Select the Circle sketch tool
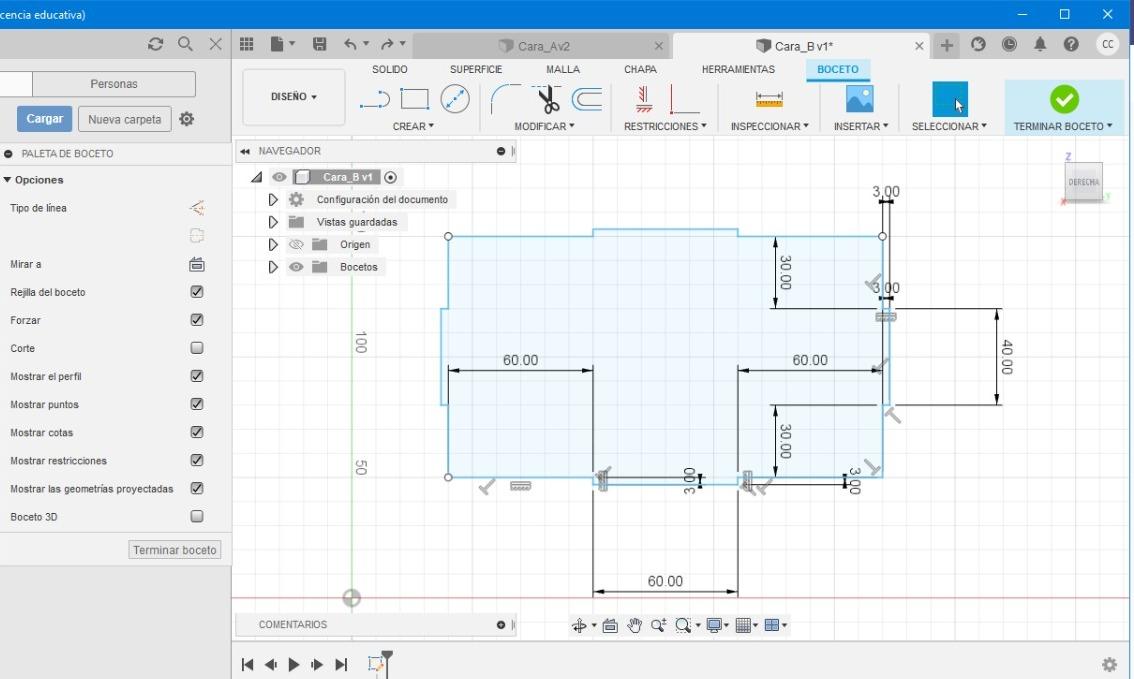The height and width of the screenshot is (679, 1134). 455,99
